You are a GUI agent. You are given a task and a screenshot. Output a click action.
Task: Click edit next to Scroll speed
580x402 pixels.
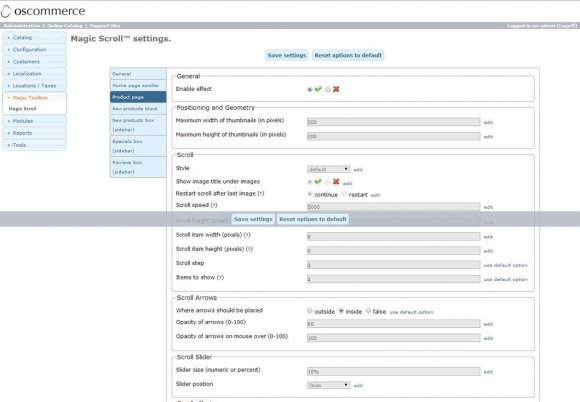pos(488,207)
